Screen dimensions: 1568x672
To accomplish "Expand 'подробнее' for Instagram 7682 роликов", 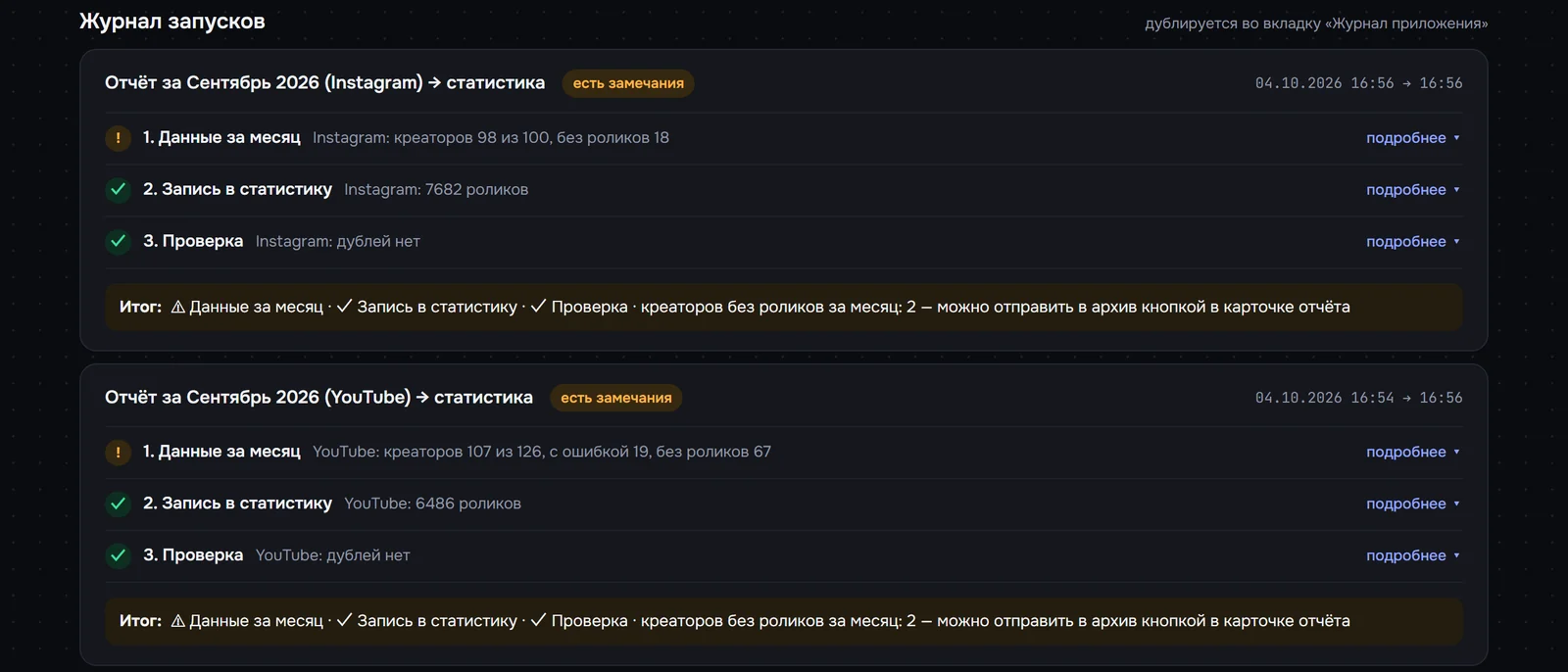I will point(1413,190).
